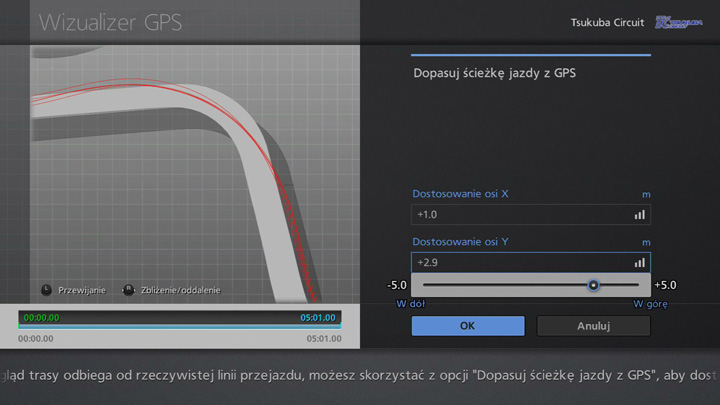The image size is (720, 405).
Task: Click the Tsukuba Circuit label
Action: point(607,22)
